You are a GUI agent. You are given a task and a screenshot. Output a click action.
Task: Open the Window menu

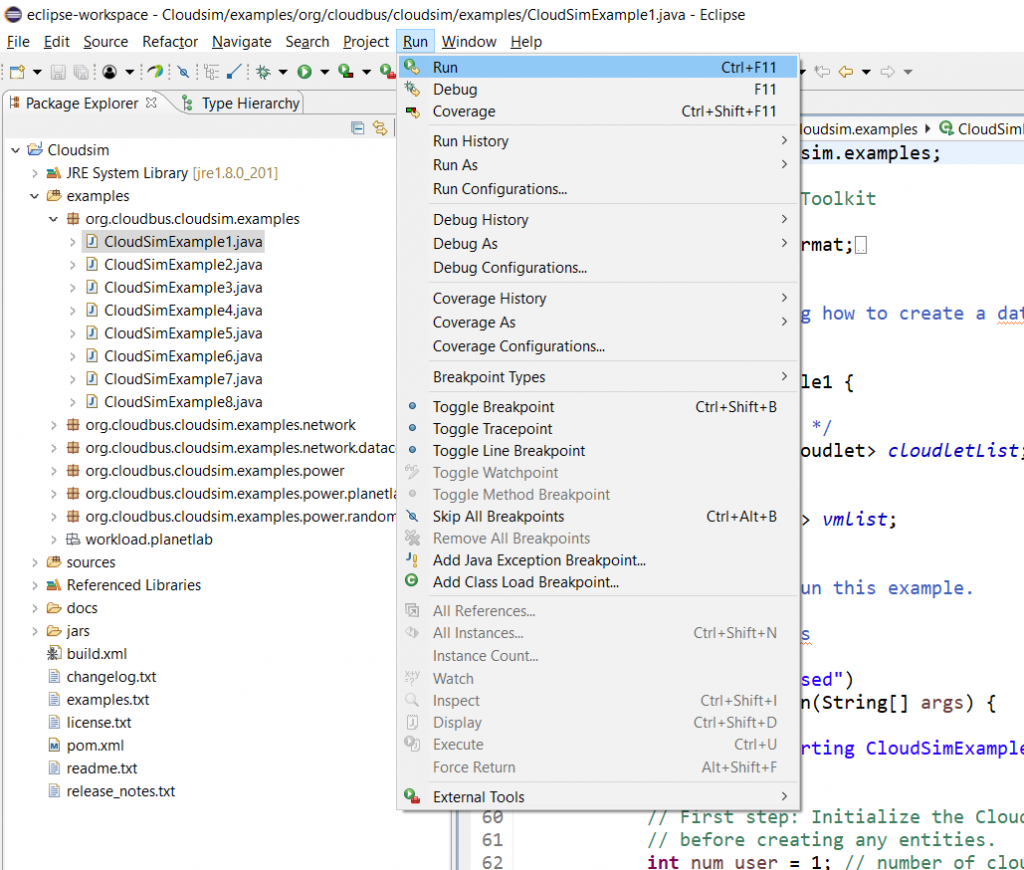click(x=469, y=42)
